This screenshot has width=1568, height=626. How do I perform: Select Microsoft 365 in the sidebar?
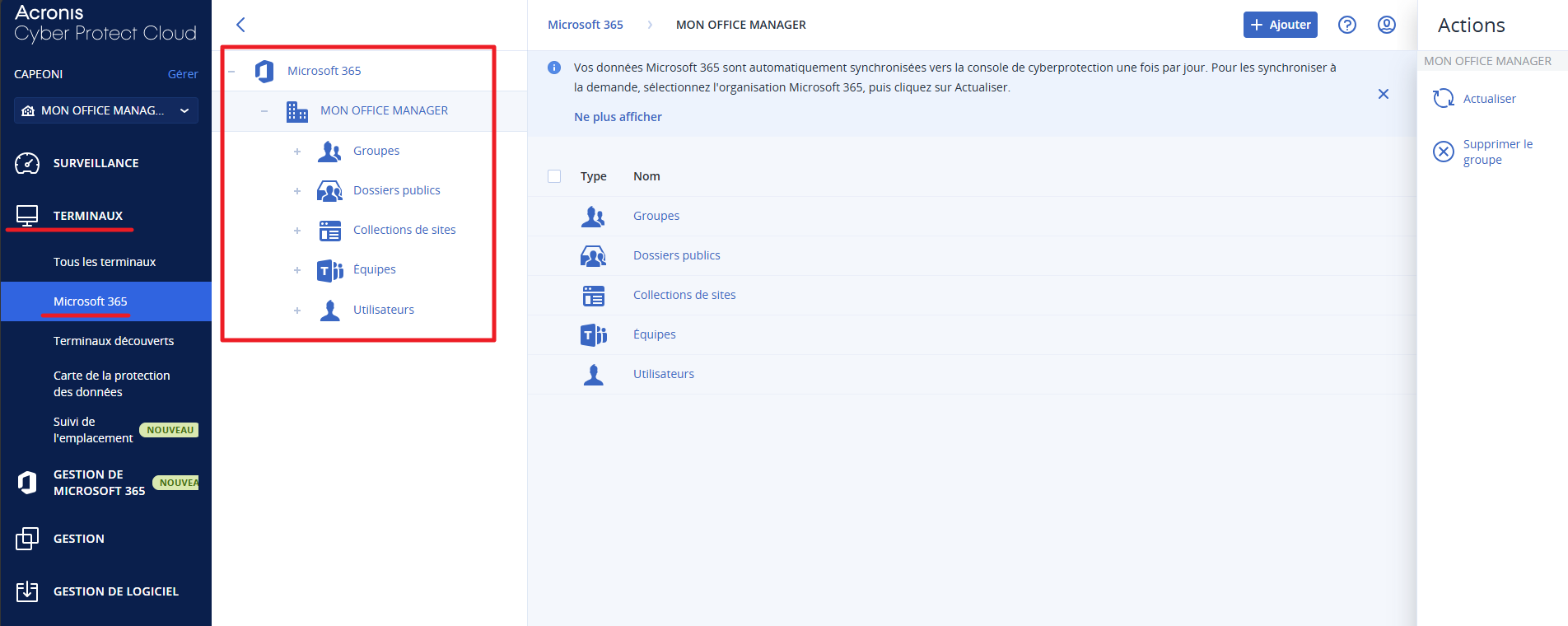tap(106, 301)
